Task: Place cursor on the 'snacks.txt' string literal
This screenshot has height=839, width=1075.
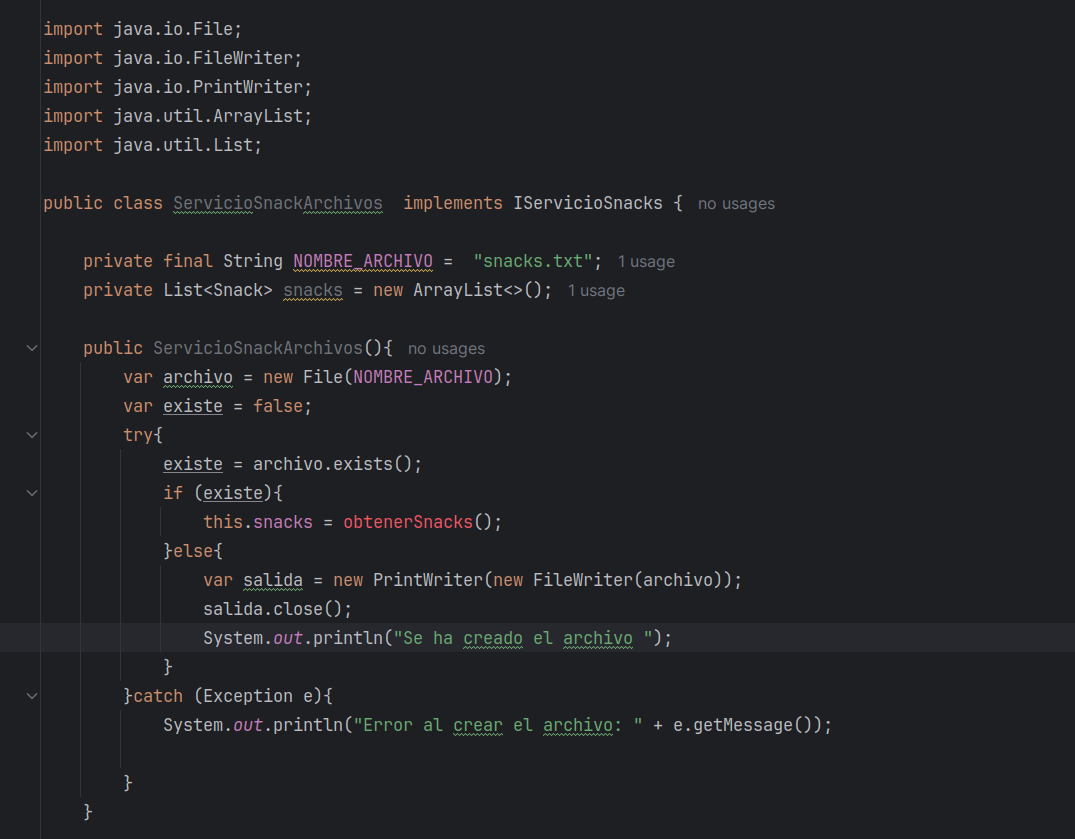Action: tap(533, 260)
